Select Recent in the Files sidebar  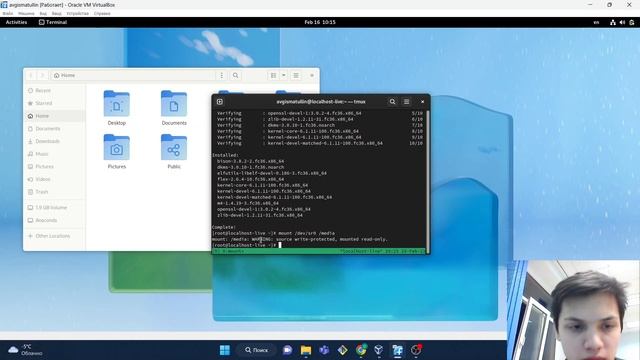click(x=55, y=91)
